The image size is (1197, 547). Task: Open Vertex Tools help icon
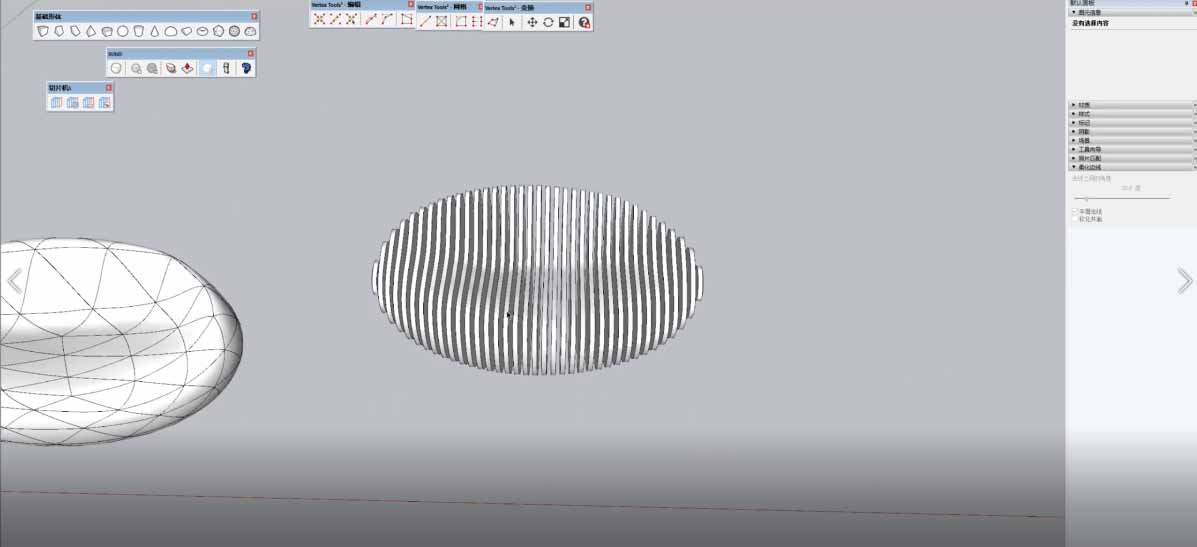tap(584, 22)
